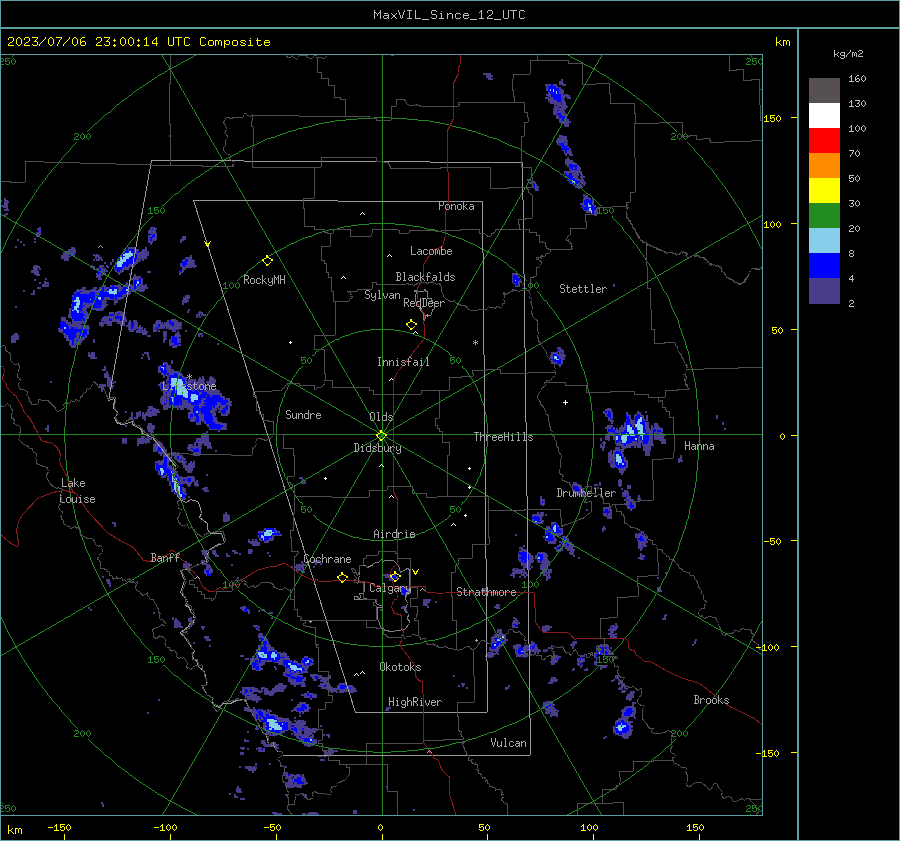
Task: Click the RedDeer label
Action: (424, 303)
